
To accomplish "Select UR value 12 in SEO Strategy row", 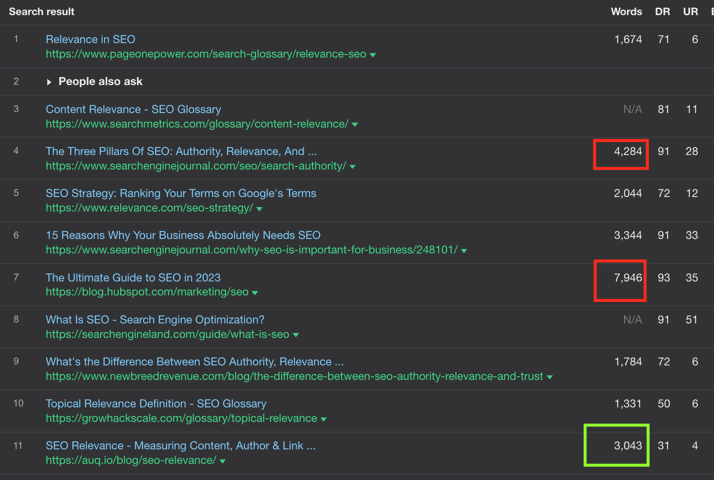I will coord(692,193).
